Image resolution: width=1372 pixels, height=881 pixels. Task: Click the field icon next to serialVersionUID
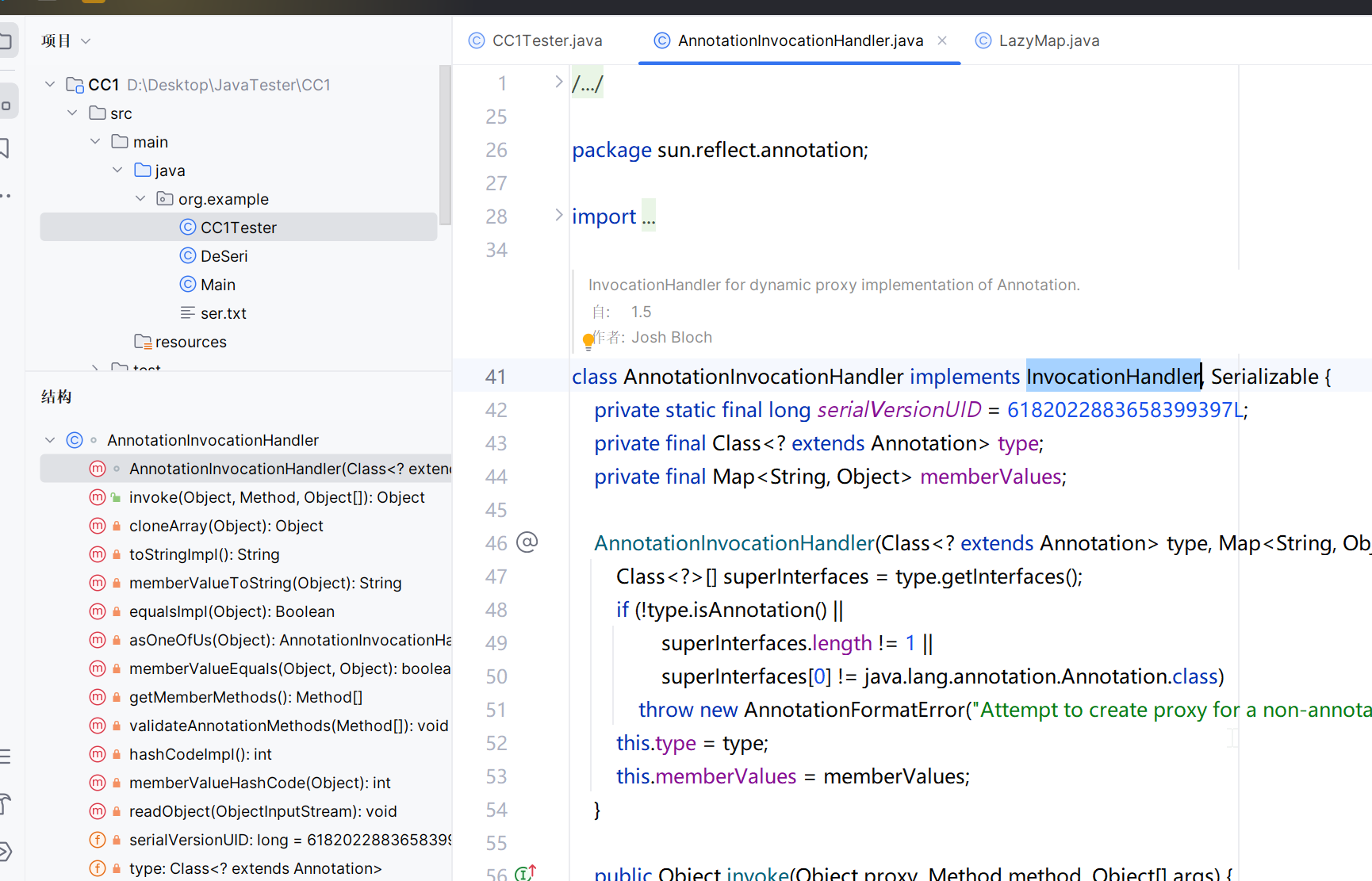(98, 840)
